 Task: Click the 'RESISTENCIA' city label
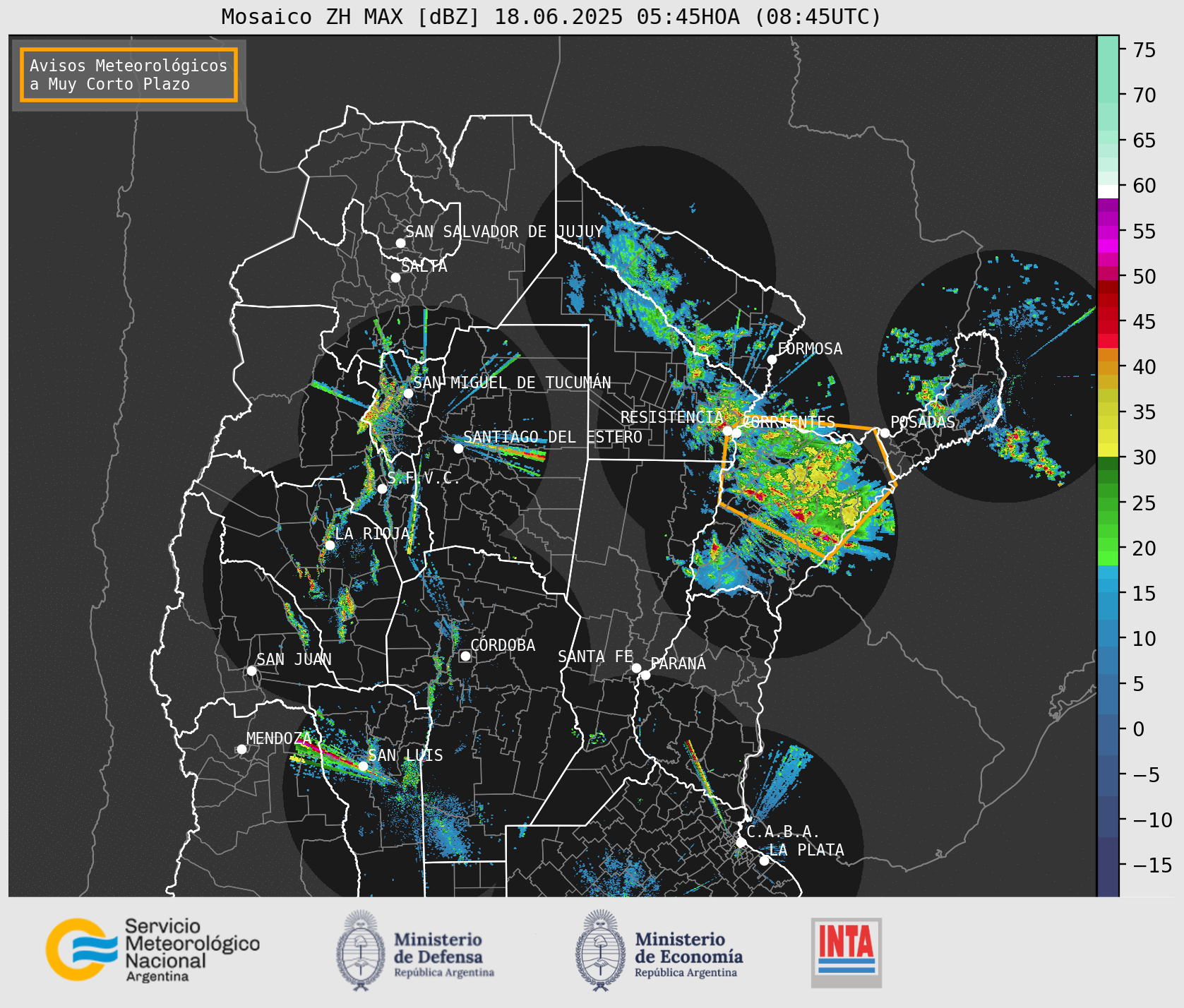pos(672,417)
